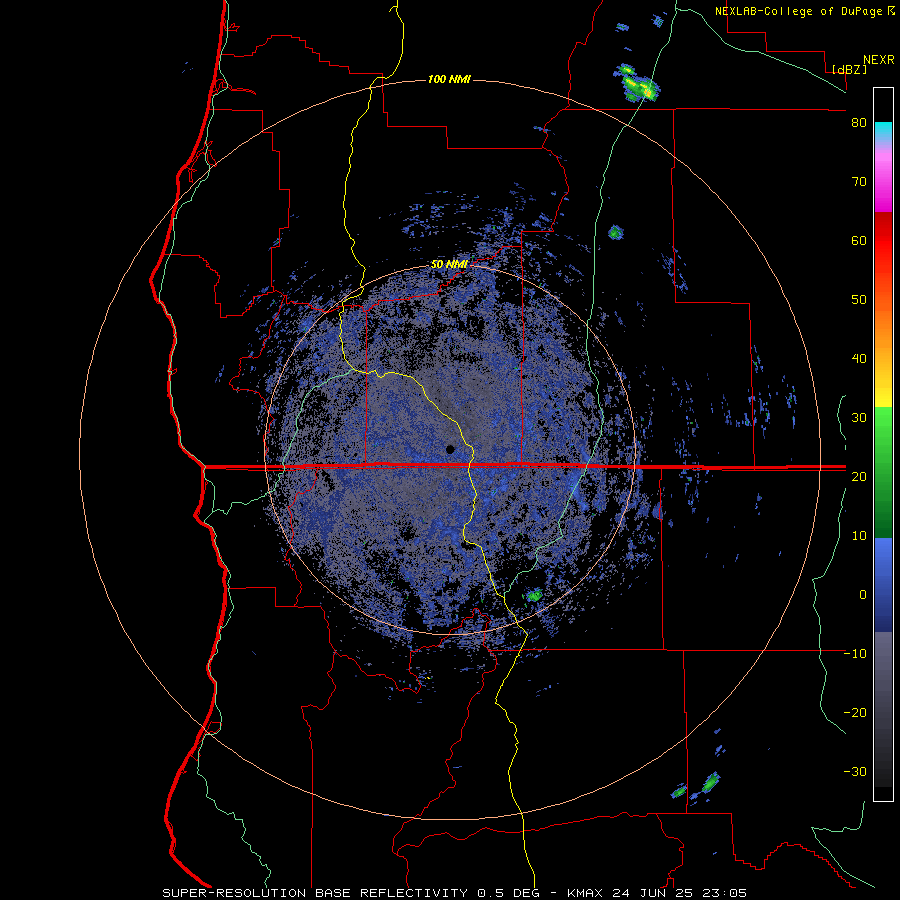Click the 70 value on the dBZ scale
This screenshot has width=900, height=900.
859,182
